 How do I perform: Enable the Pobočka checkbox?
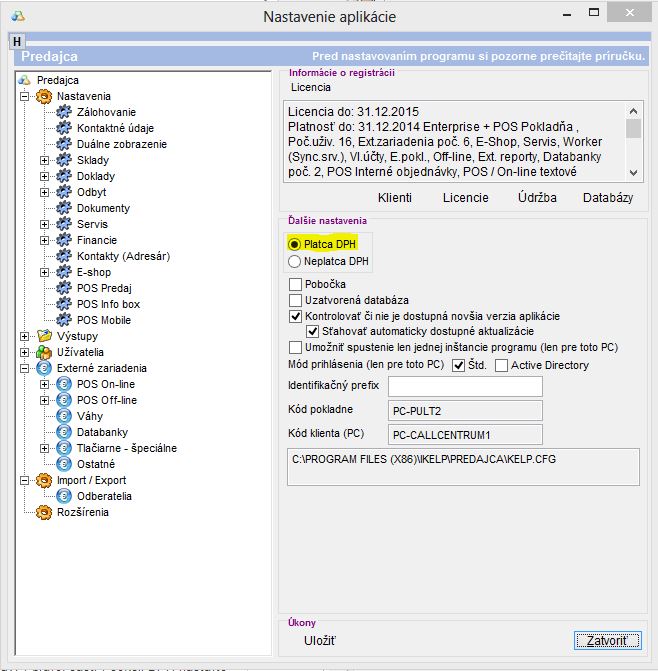[x=295, y=284]
